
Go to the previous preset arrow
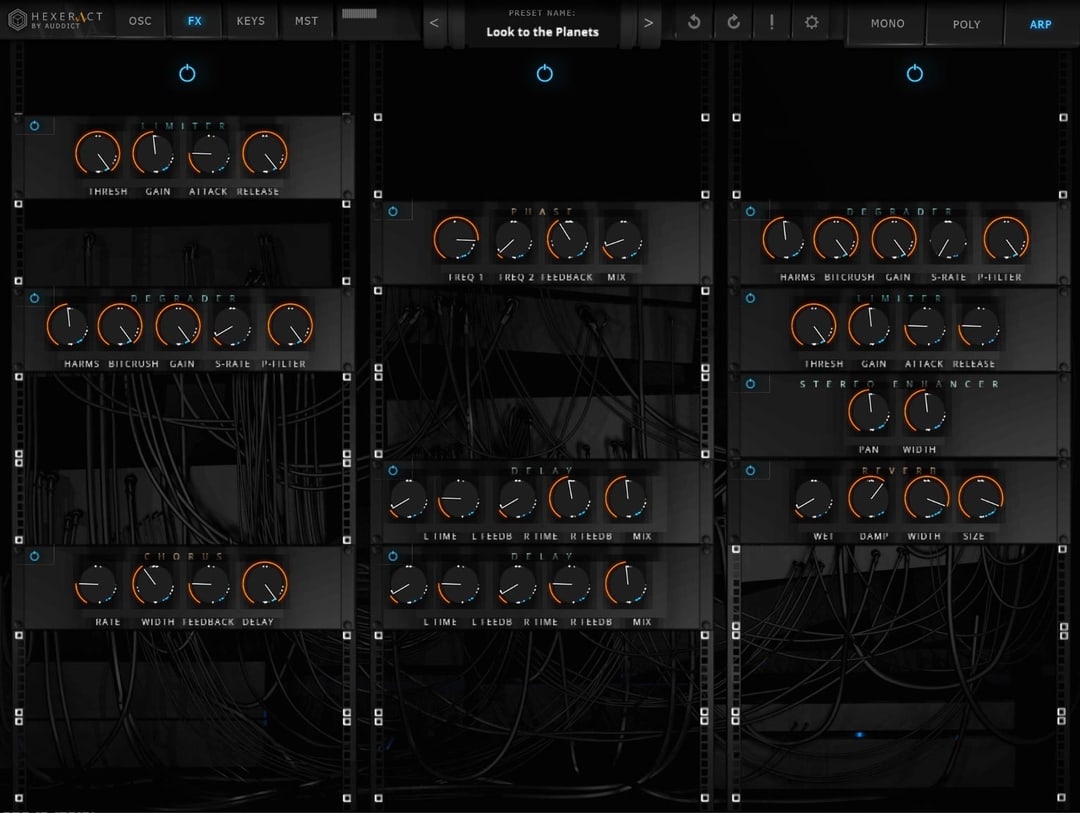pos(434,23)
